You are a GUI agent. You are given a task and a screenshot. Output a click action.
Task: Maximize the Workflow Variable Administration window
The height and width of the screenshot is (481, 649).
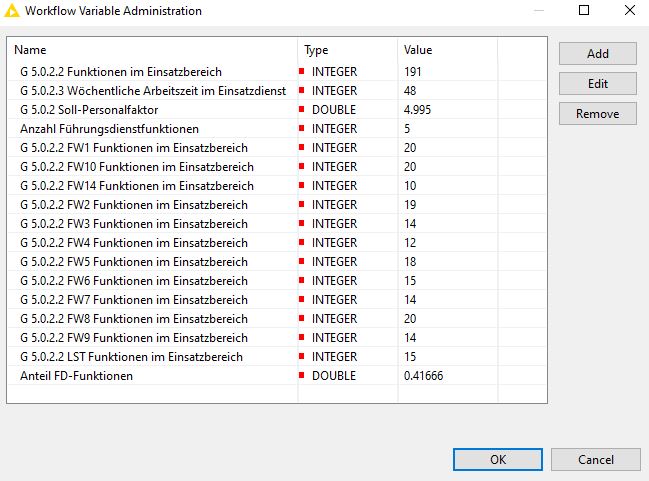[x=584, y=10]
